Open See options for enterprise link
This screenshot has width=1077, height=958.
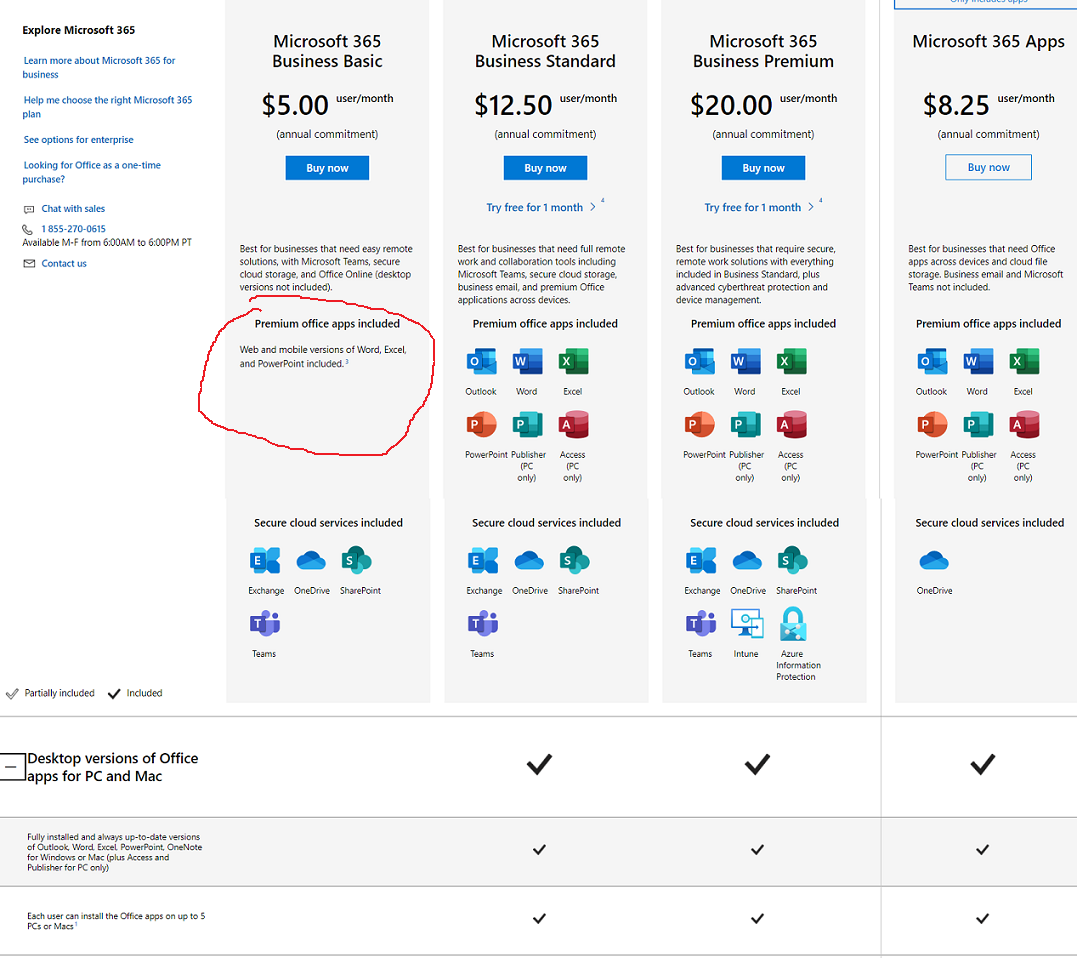(78, 139)
